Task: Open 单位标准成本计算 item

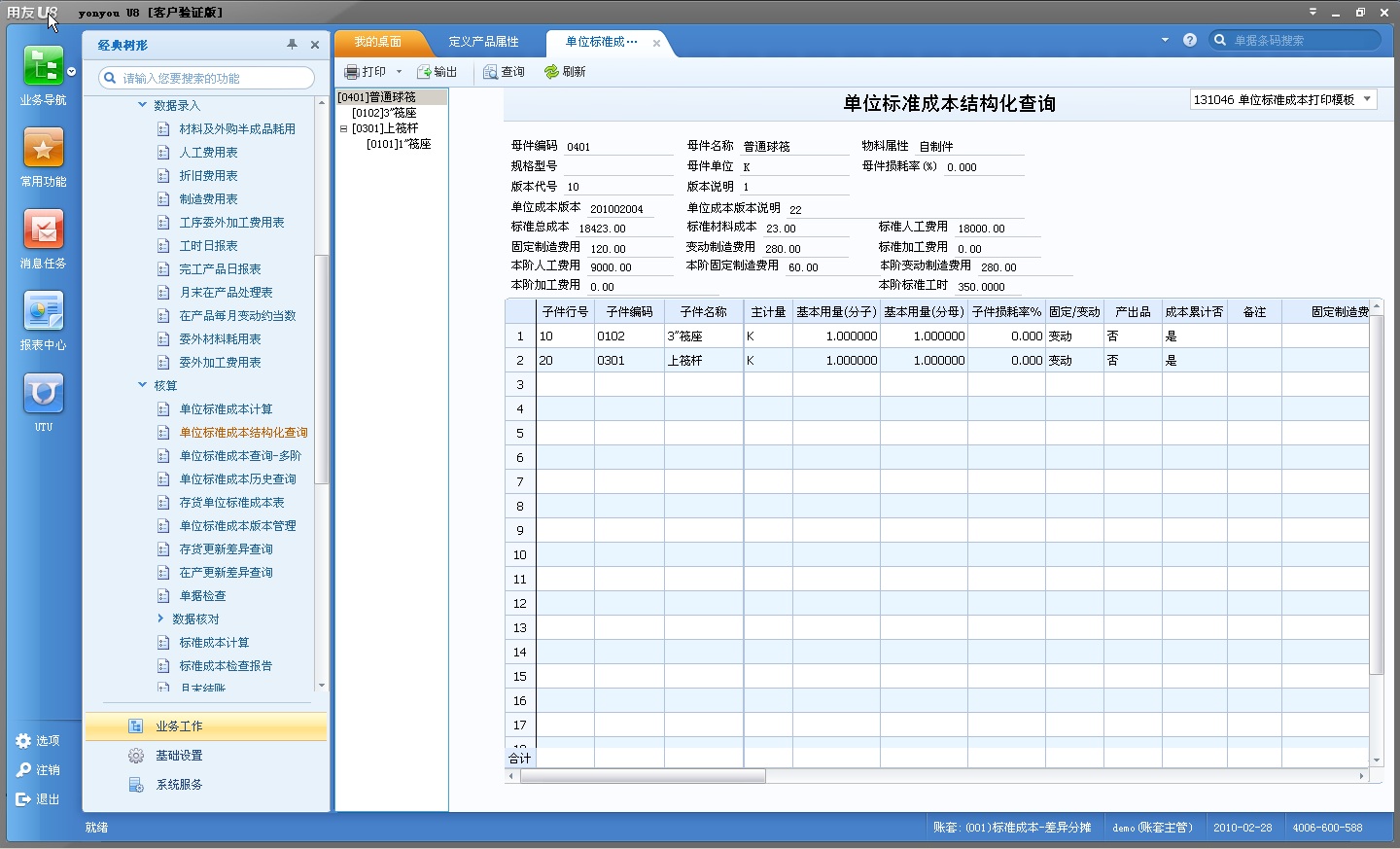Action: coord(226,408)
